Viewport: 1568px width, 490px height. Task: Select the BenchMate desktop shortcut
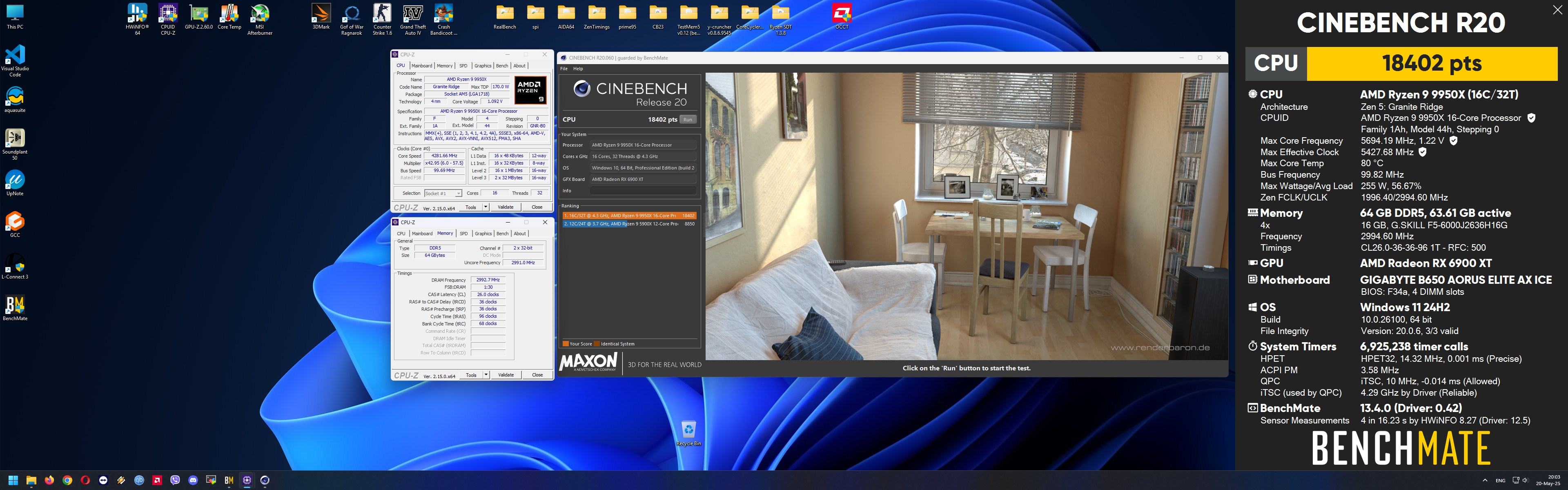[15, 308]
